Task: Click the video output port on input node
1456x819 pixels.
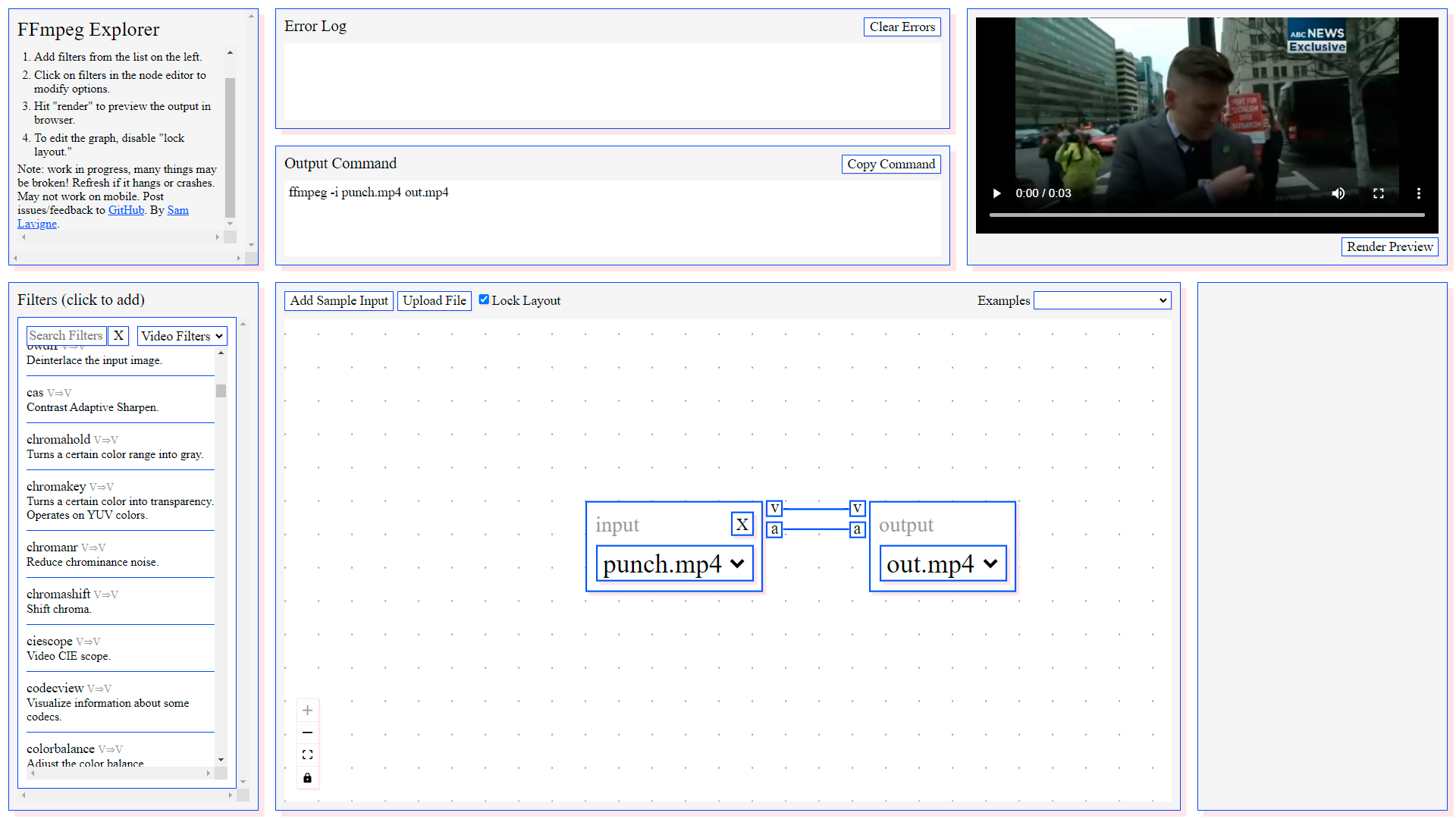Action: tap(774, 508)
